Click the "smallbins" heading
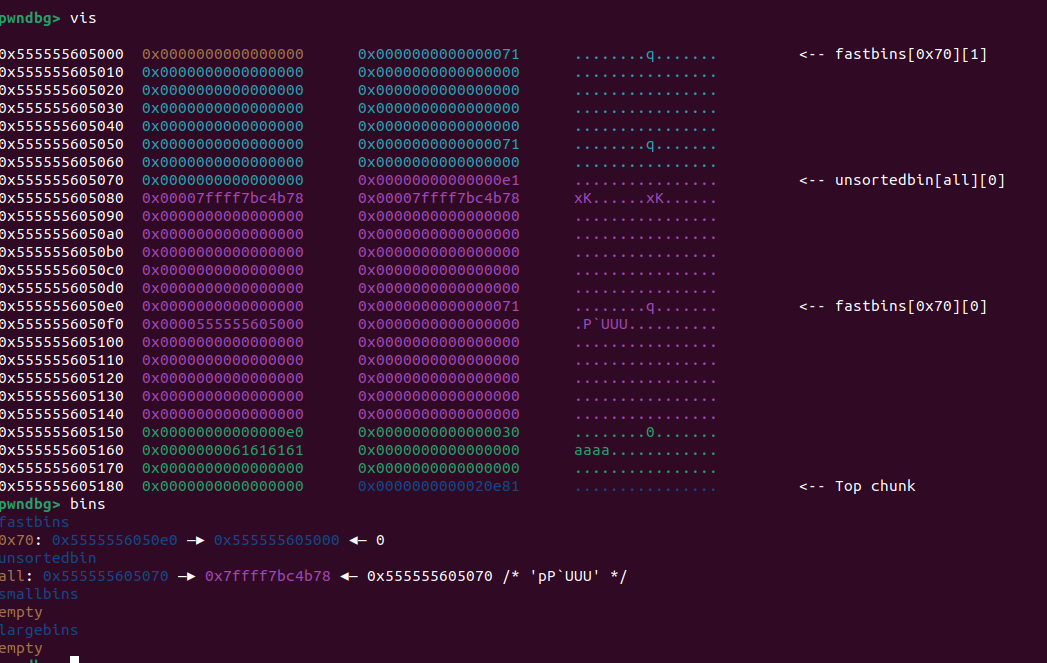The image size is (1047, 663). (x=39, y=594)
